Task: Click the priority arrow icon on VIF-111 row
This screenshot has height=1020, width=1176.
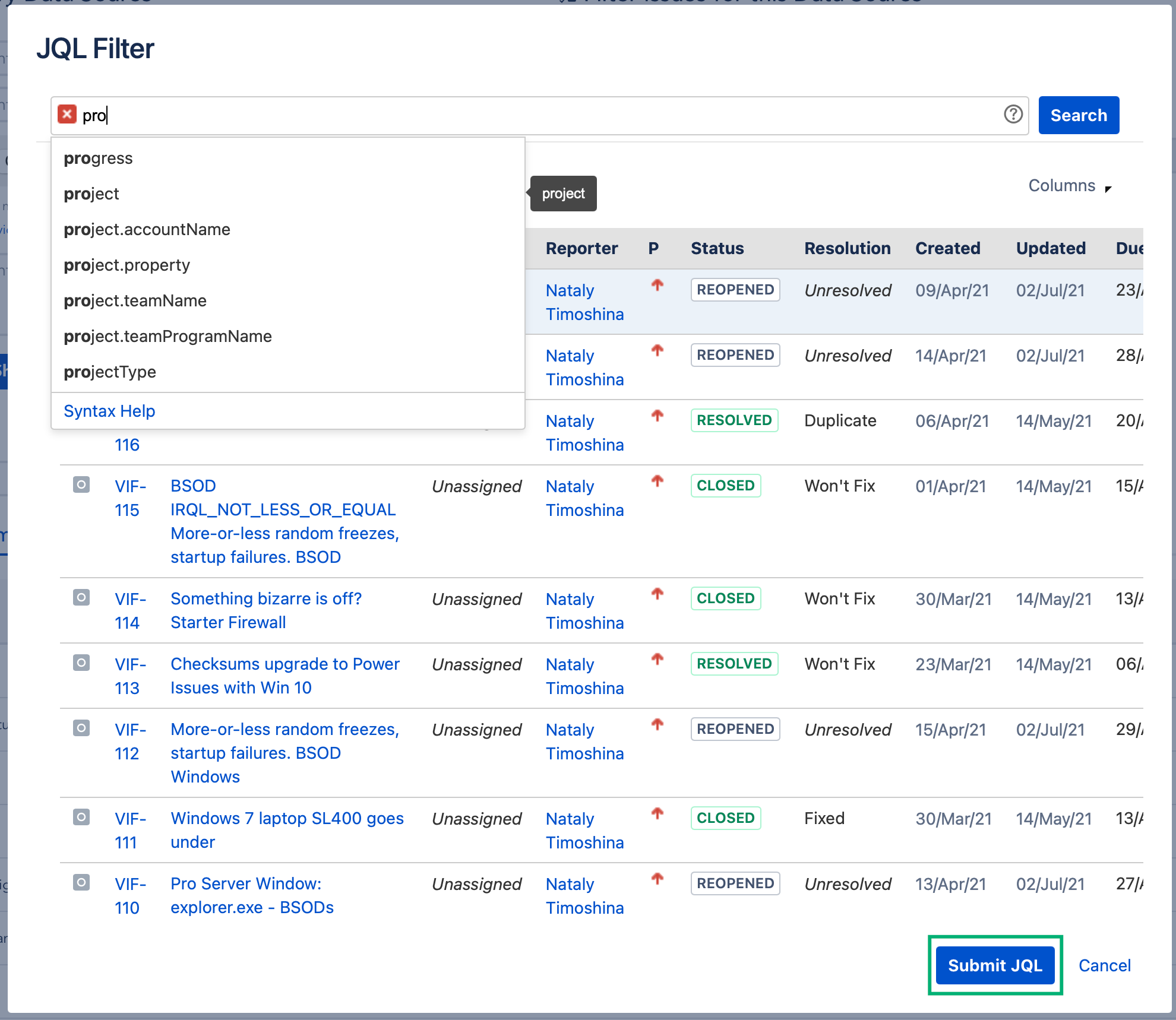Action: click(x=657, y=812)
